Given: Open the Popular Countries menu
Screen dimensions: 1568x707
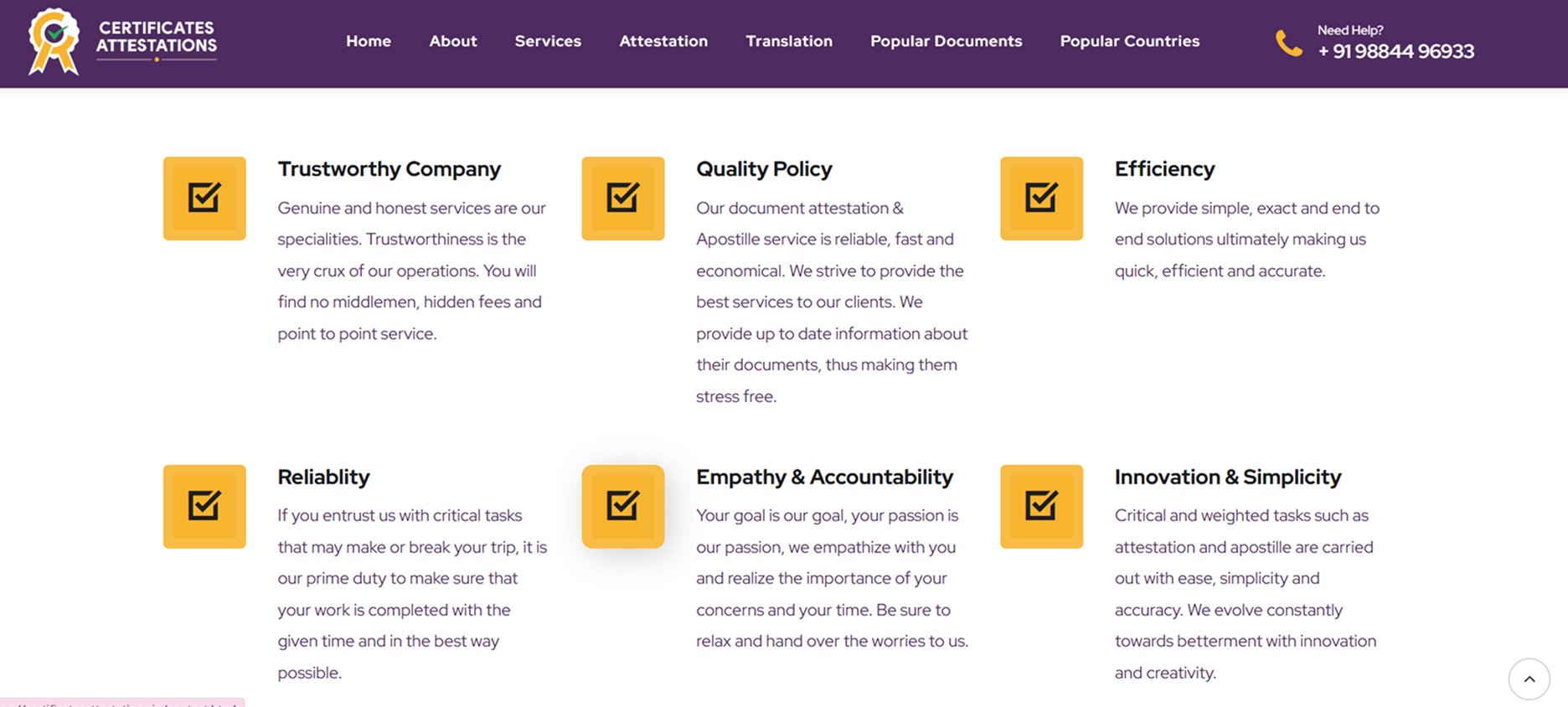Looking at the screenshot, I should click(x=1129, y=41).
